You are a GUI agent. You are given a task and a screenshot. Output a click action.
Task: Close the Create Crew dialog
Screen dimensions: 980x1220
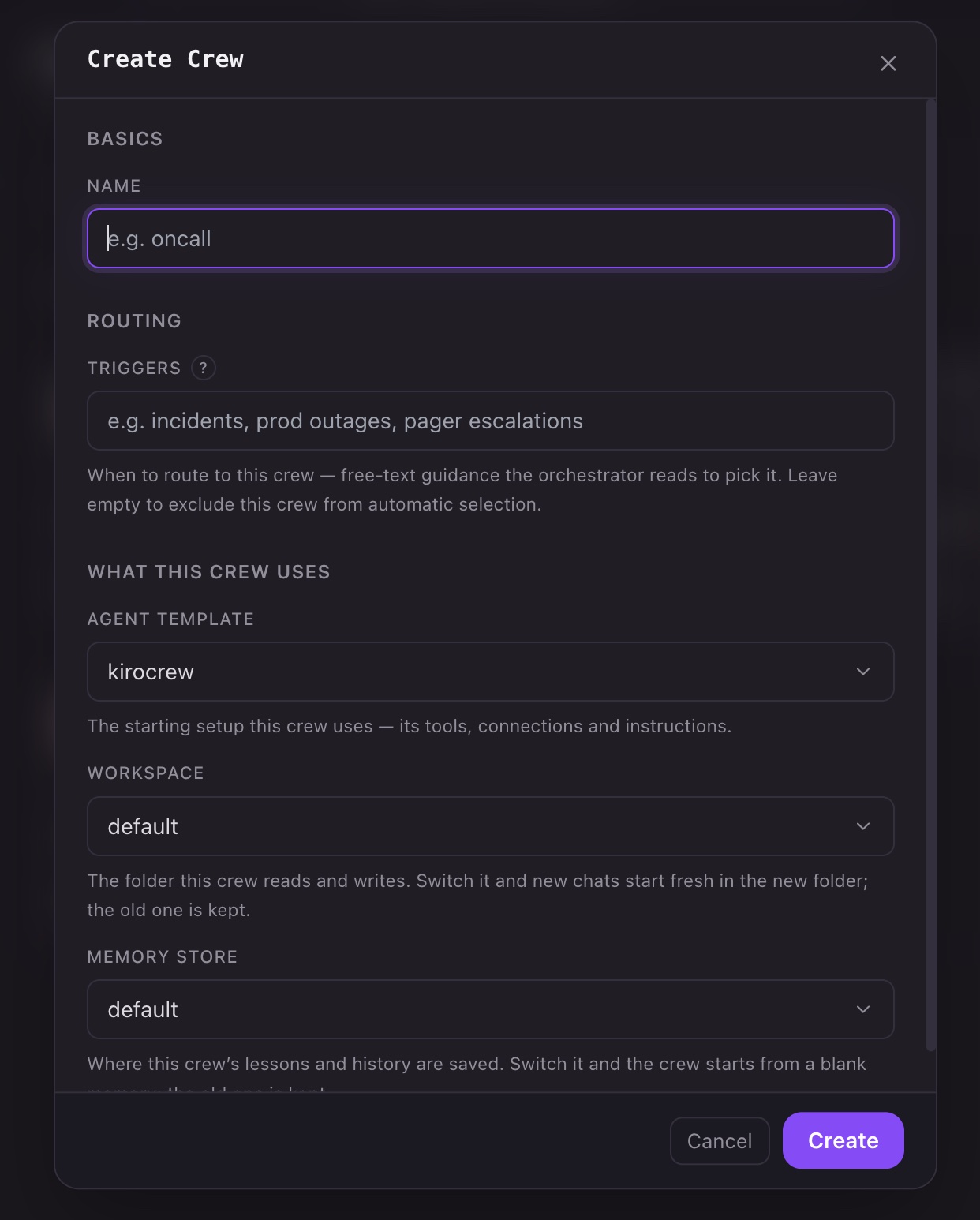click(888, 63)
